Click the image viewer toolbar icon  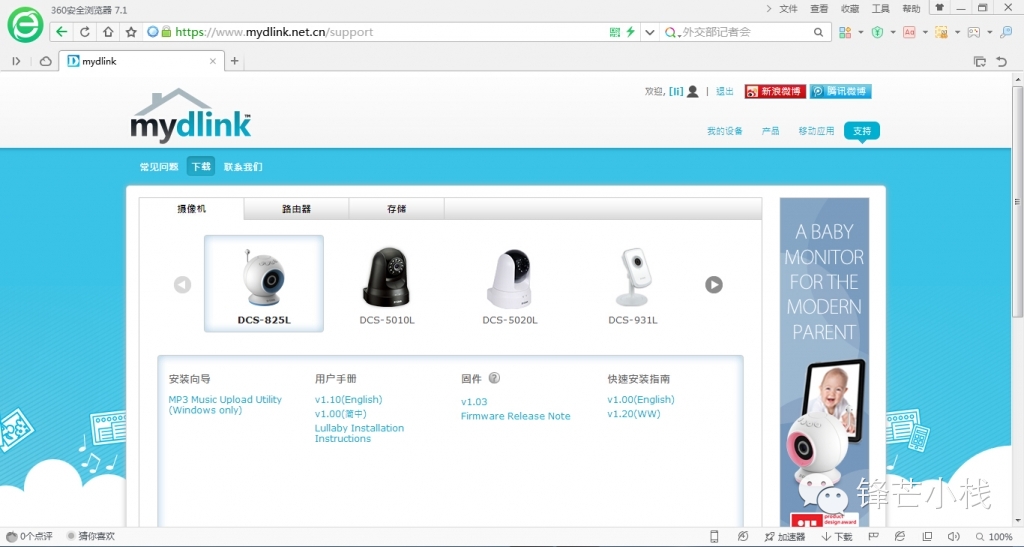coord(974,32)
